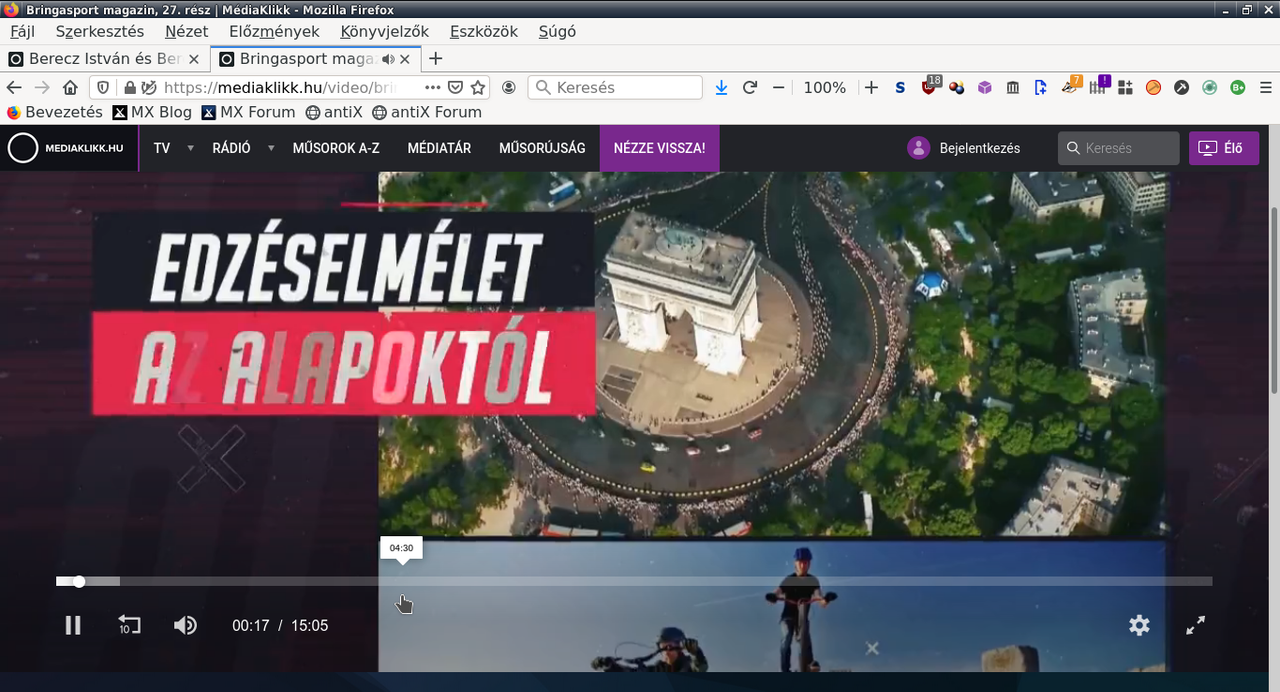This screenshot has height=692, width=1280.
Task: Open the blue page-plus extension
Action: click(1041, 87)
